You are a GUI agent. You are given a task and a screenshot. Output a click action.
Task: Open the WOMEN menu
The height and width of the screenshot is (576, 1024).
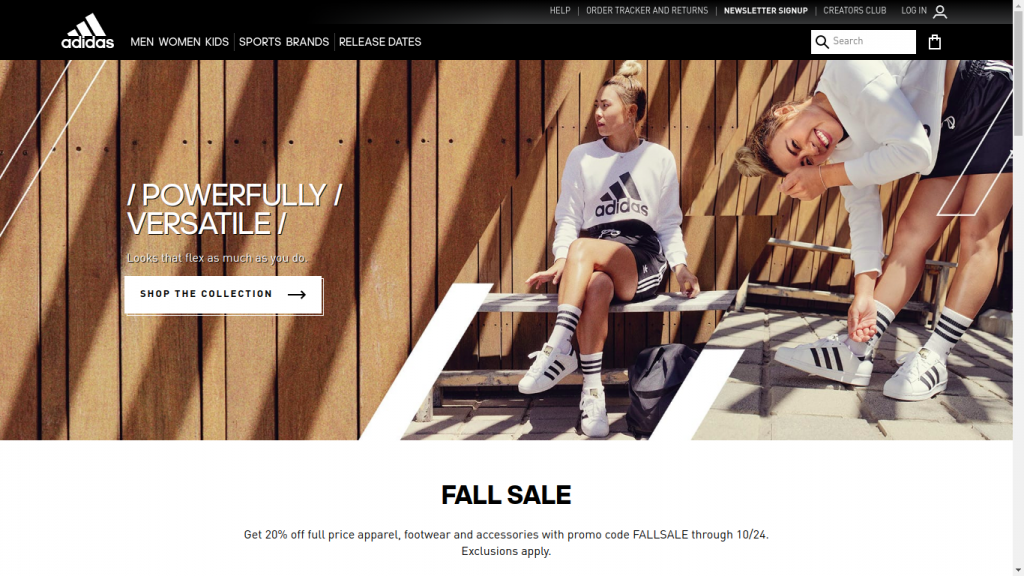pyautogui.click(x=180, y=42)
